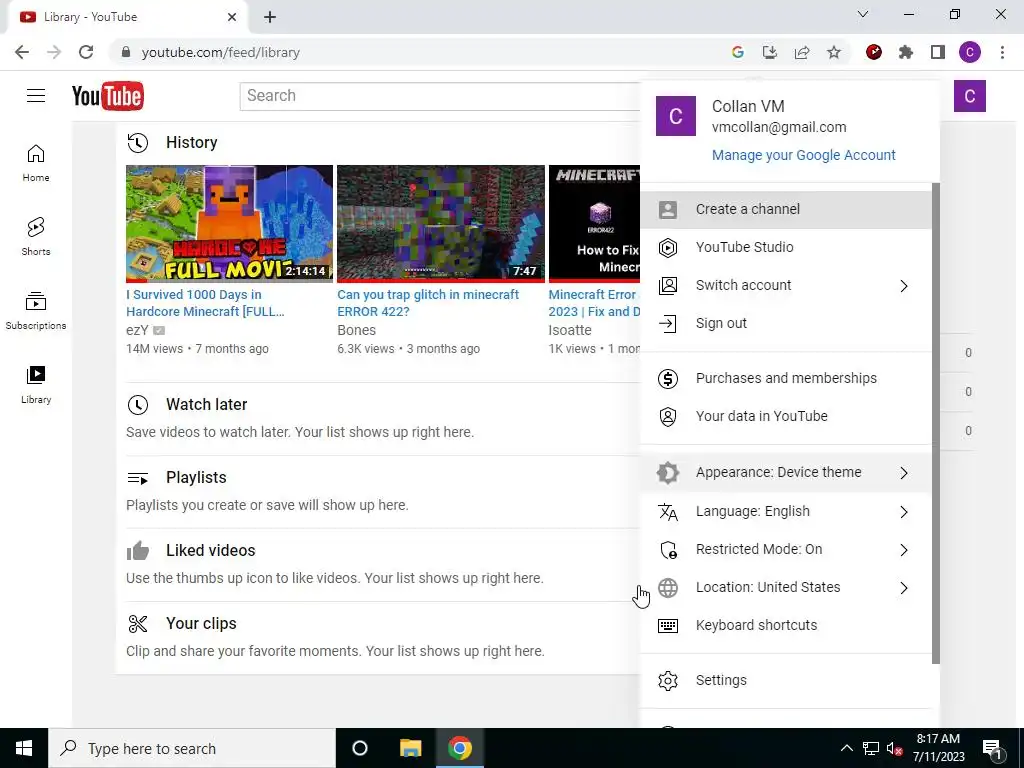The image size is (1024, 768).
Task: Reload the page
Action: [86, 52]
